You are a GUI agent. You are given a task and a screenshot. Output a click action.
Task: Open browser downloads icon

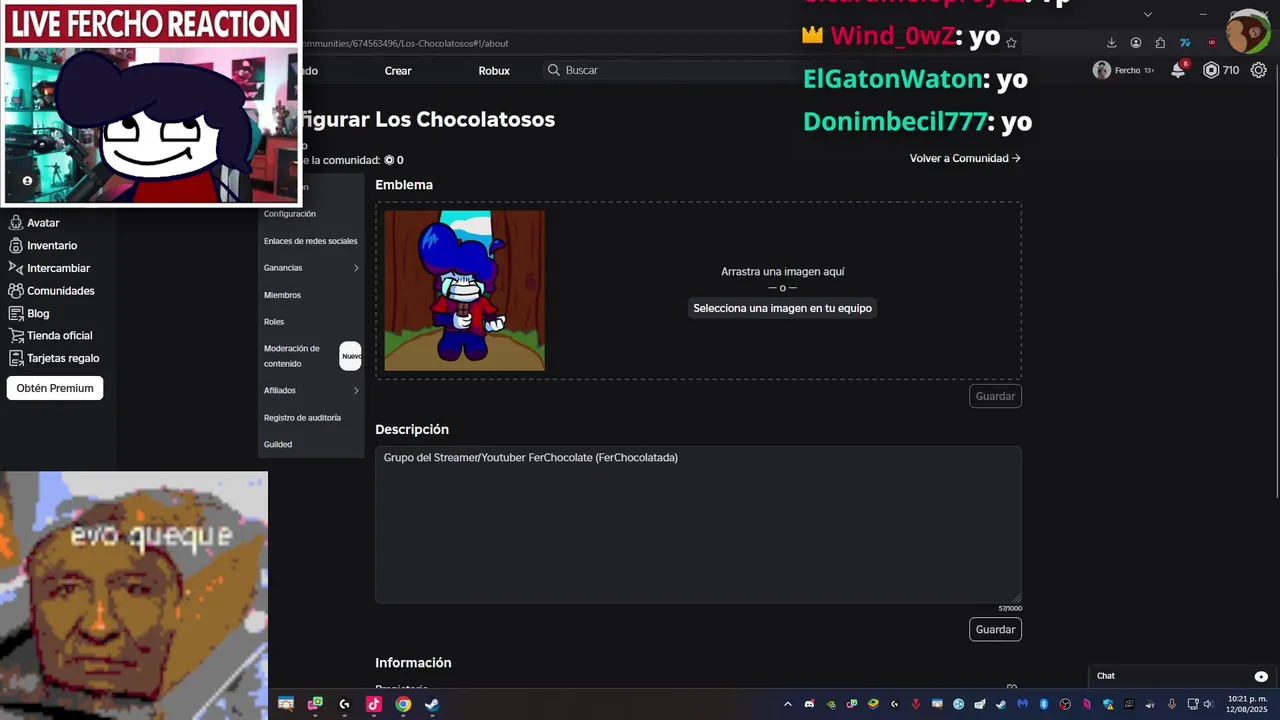click(x=1111, y=42)
